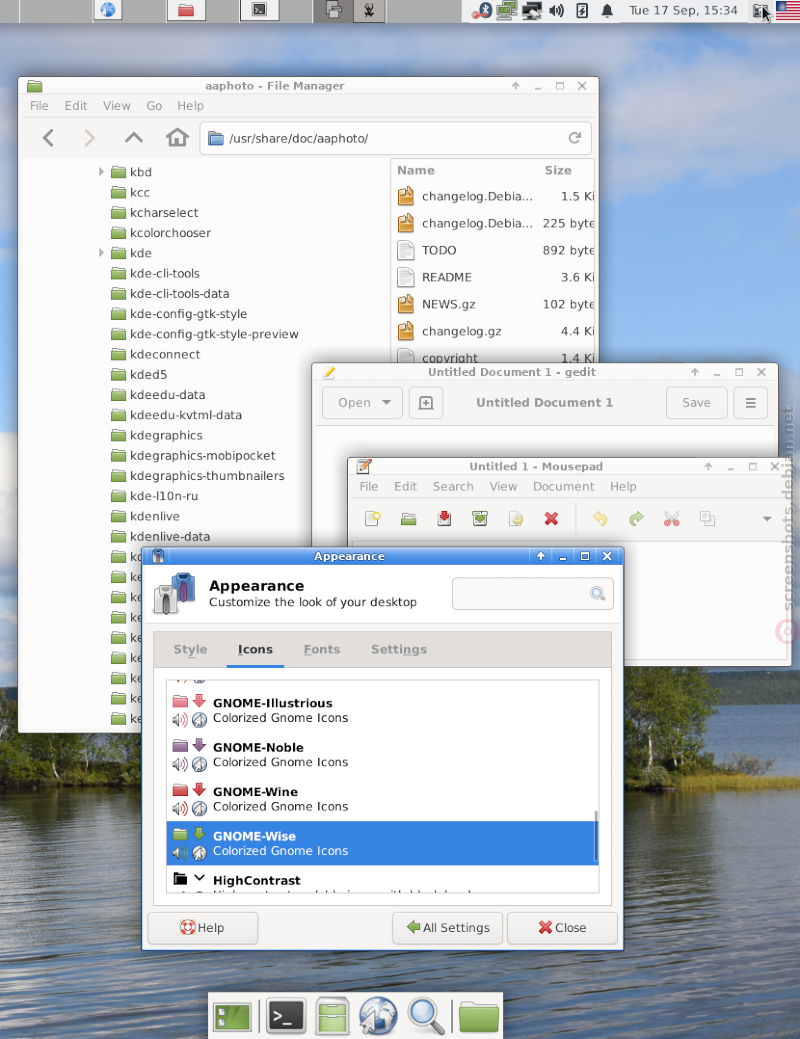The width and height of the screenshot is (800, 1039).
Task: Open the Search menu in Mousepad
Action: click(453, 486)
